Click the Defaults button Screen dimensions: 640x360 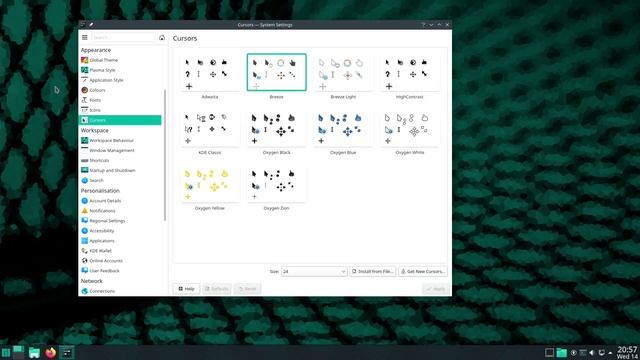pyautogui.click(x=217, y=289)
